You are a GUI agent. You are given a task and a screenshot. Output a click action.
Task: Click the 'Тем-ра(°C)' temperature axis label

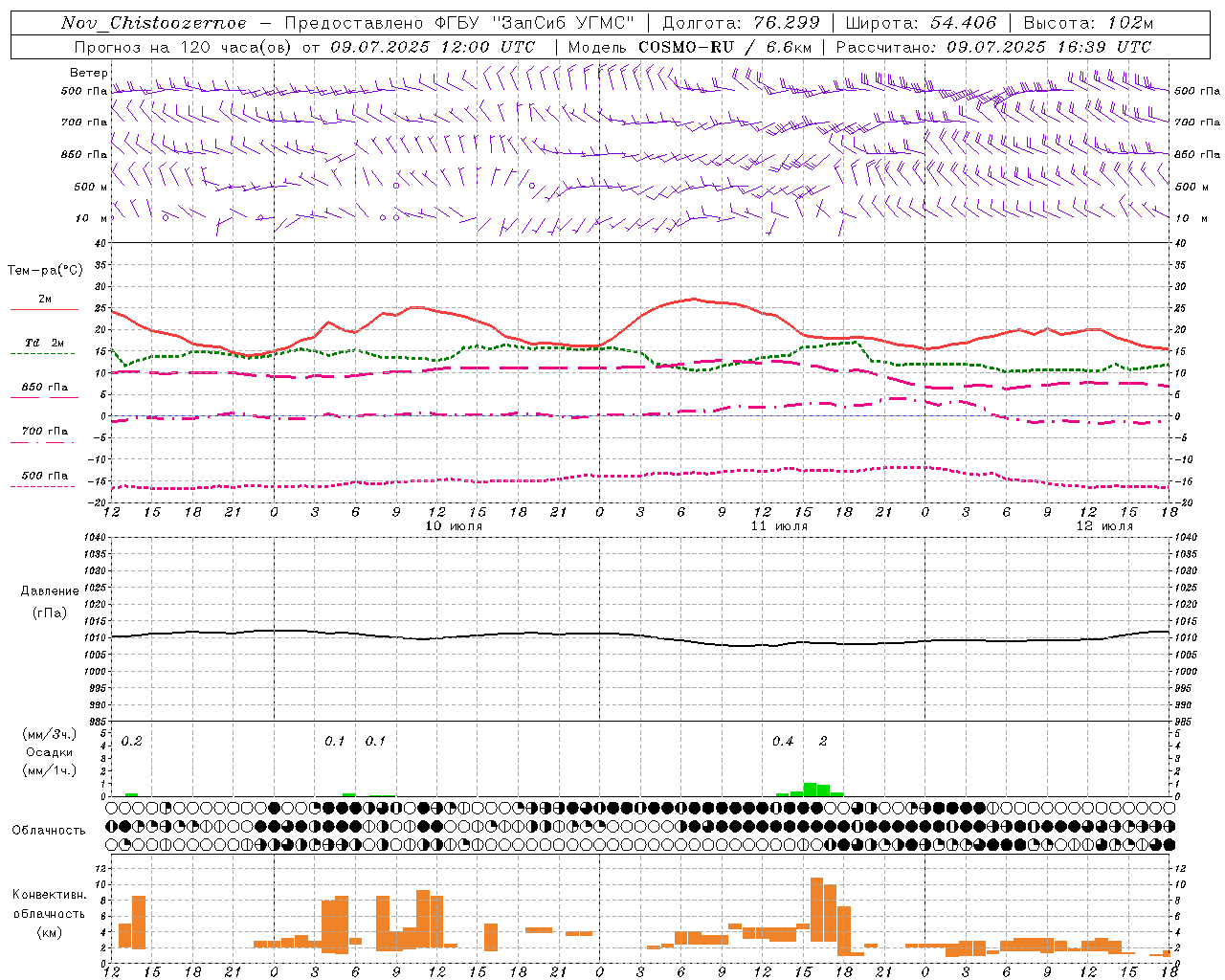click(x=45, y=271)
